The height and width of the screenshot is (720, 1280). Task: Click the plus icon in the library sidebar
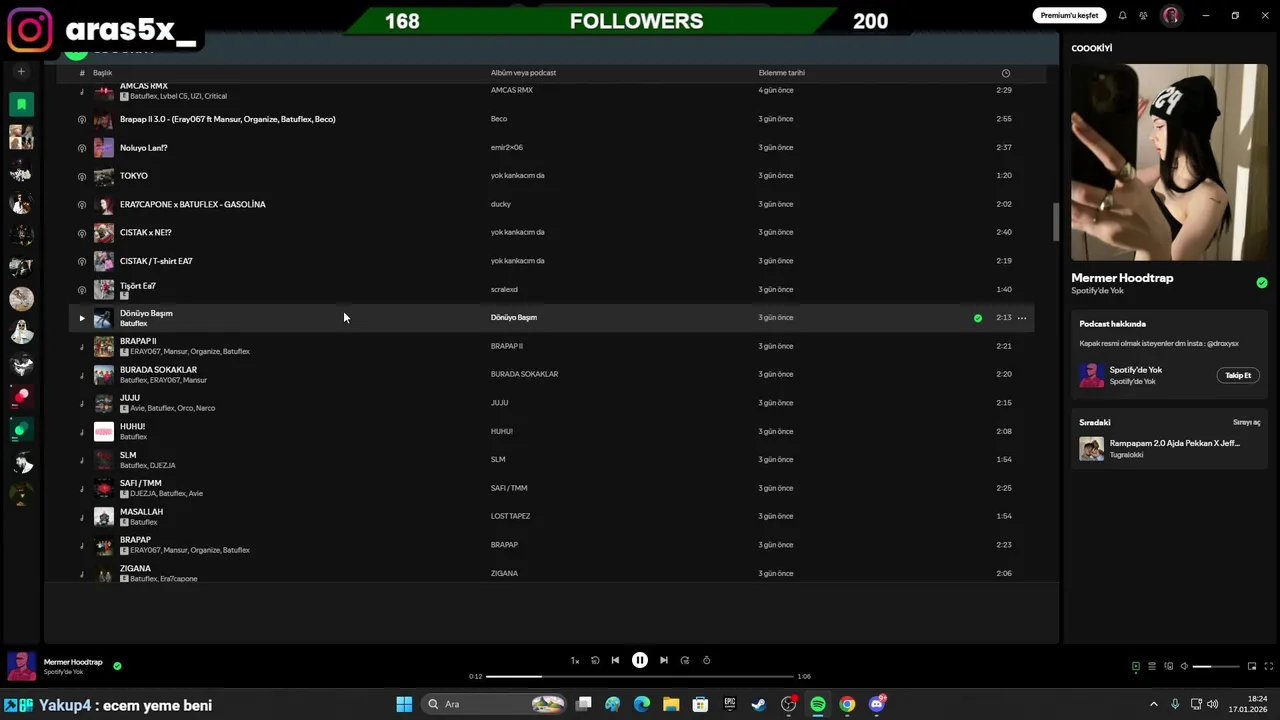[21, 72]
